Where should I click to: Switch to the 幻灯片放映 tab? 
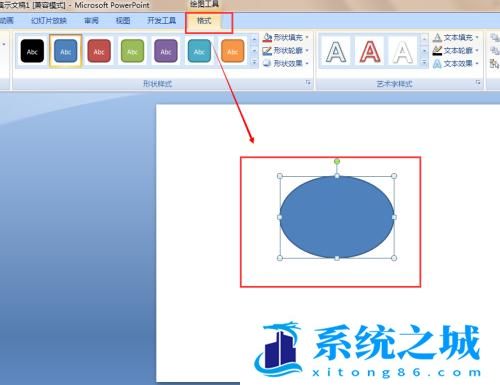pyautogui.click(x=49, y=21)
